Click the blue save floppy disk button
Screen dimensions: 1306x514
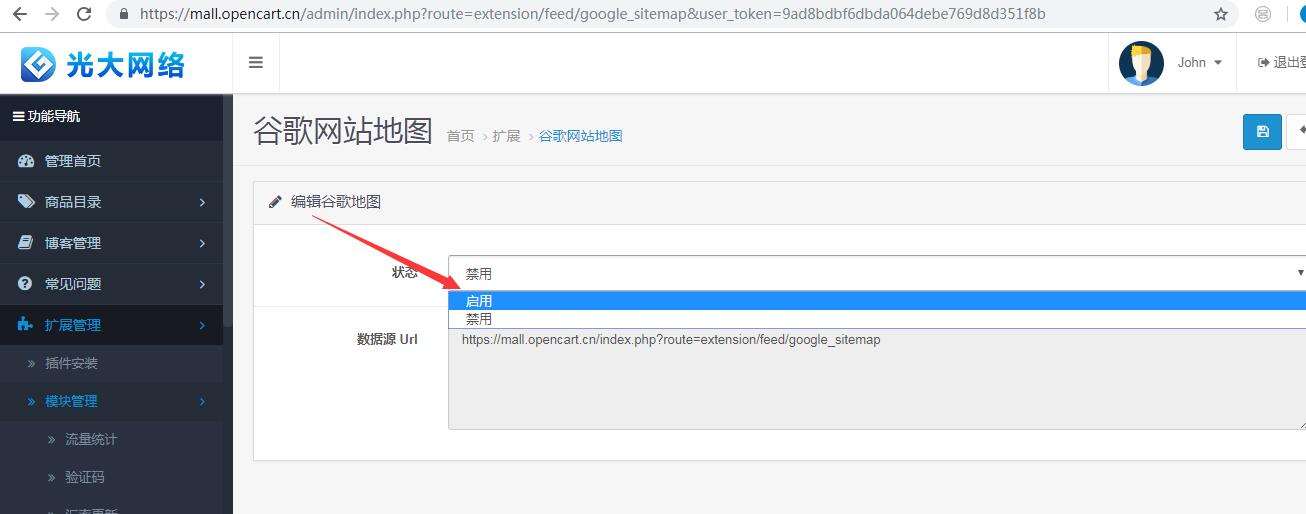tap(1262, 132)
